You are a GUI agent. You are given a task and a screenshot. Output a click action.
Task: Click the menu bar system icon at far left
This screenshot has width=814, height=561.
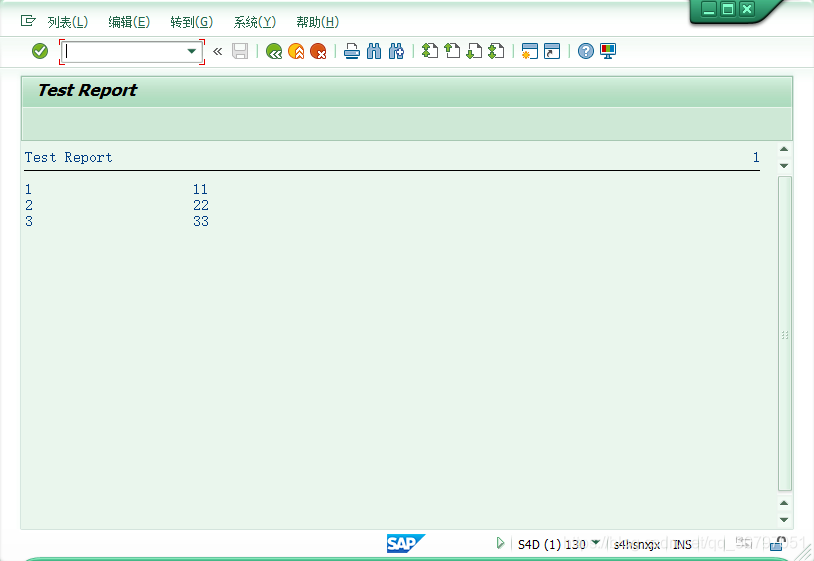point(28,21)
